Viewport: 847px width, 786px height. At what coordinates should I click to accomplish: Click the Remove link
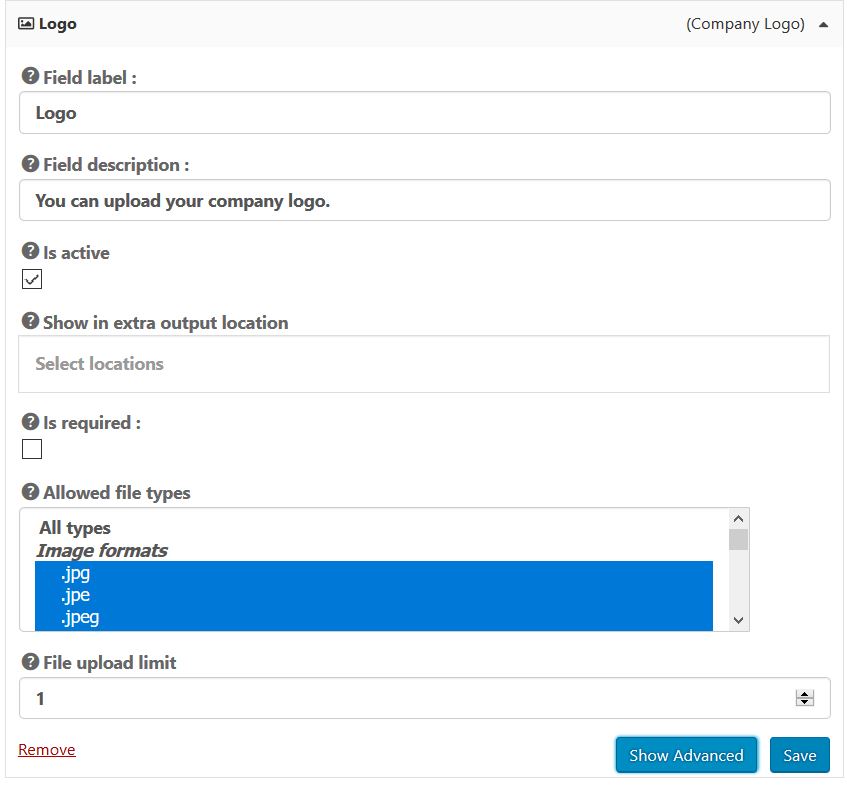coord(47,750)
